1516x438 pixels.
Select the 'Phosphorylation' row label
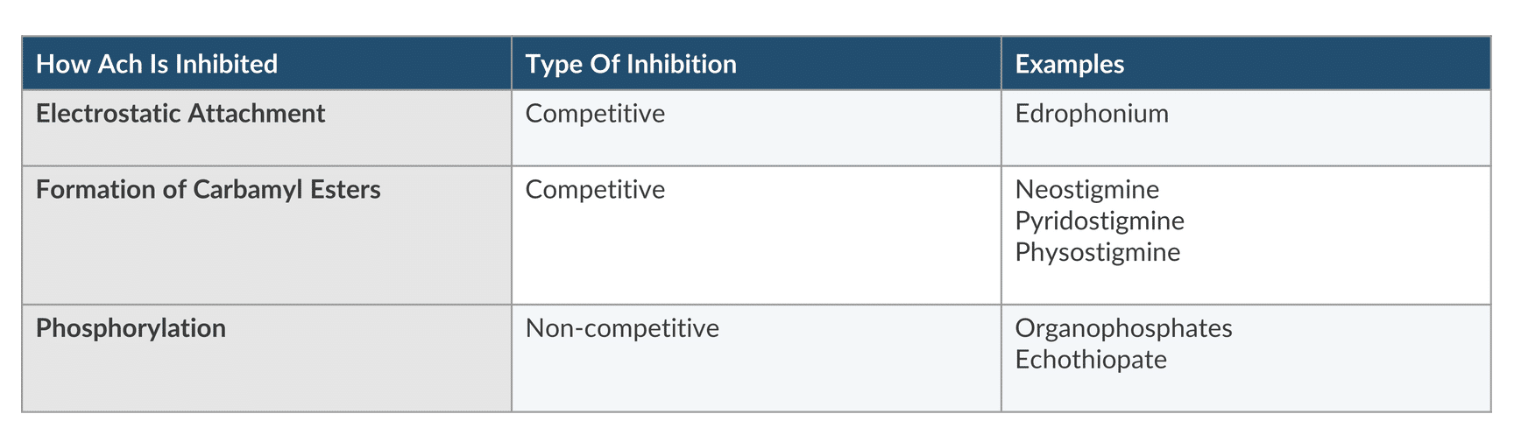(131, 329)
